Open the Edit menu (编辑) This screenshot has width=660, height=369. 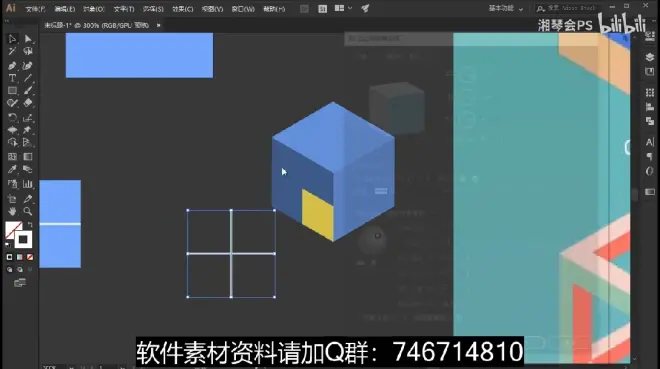coord(64,9)
